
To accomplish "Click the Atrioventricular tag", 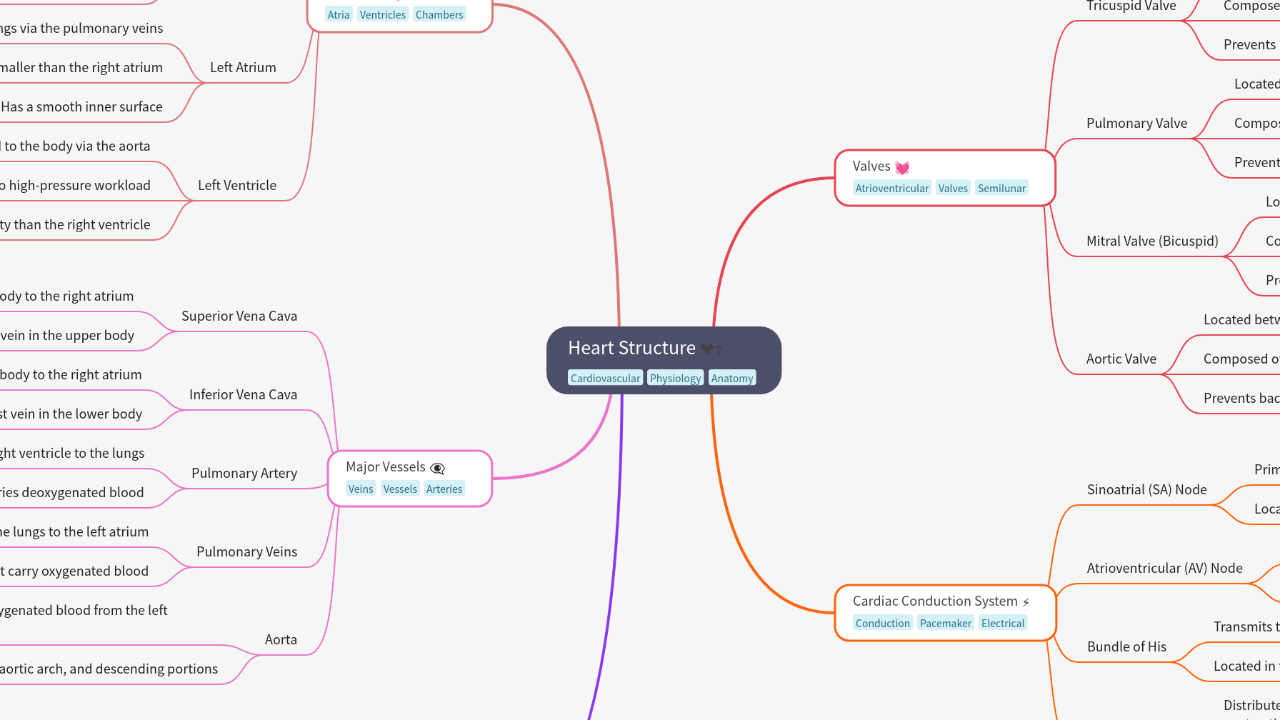I will pos(892,188).
